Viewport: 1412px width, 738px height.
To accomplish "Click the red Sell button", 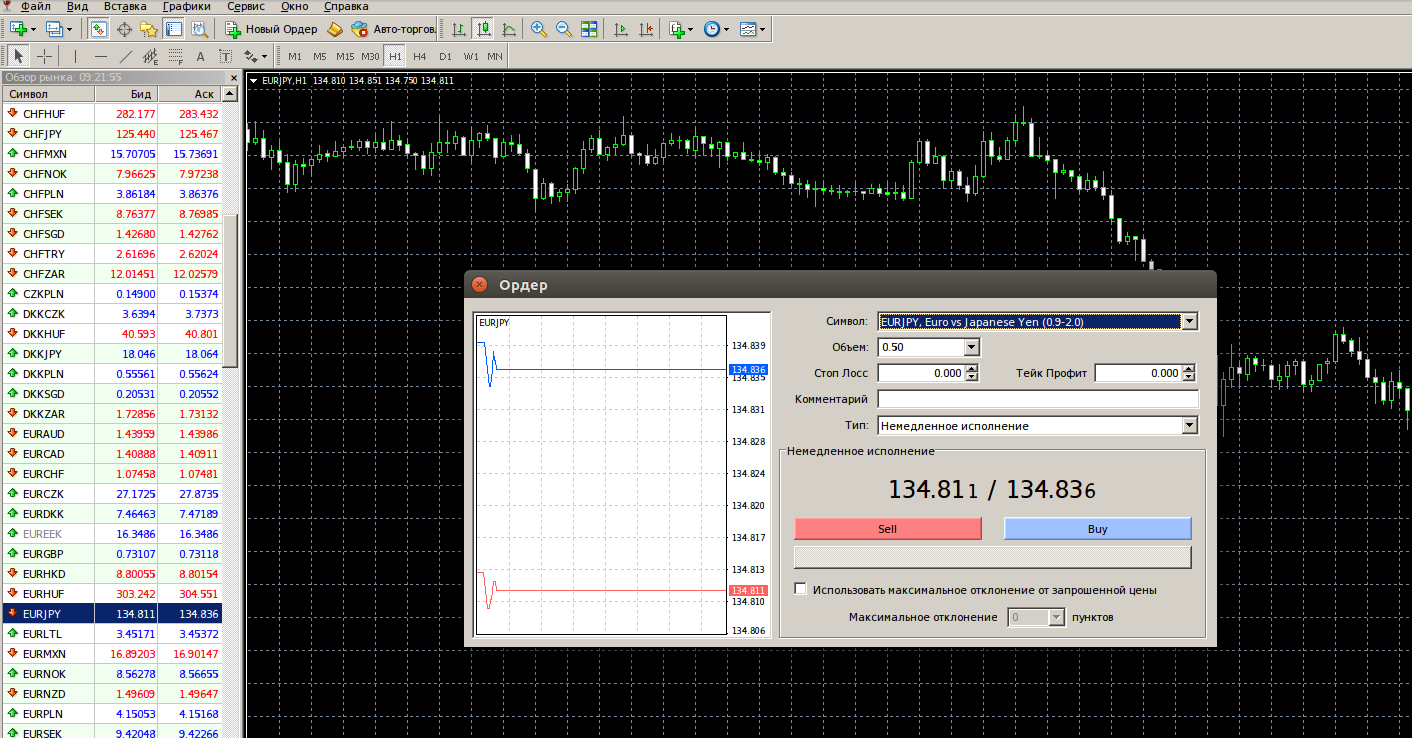I will pos(888,529).
